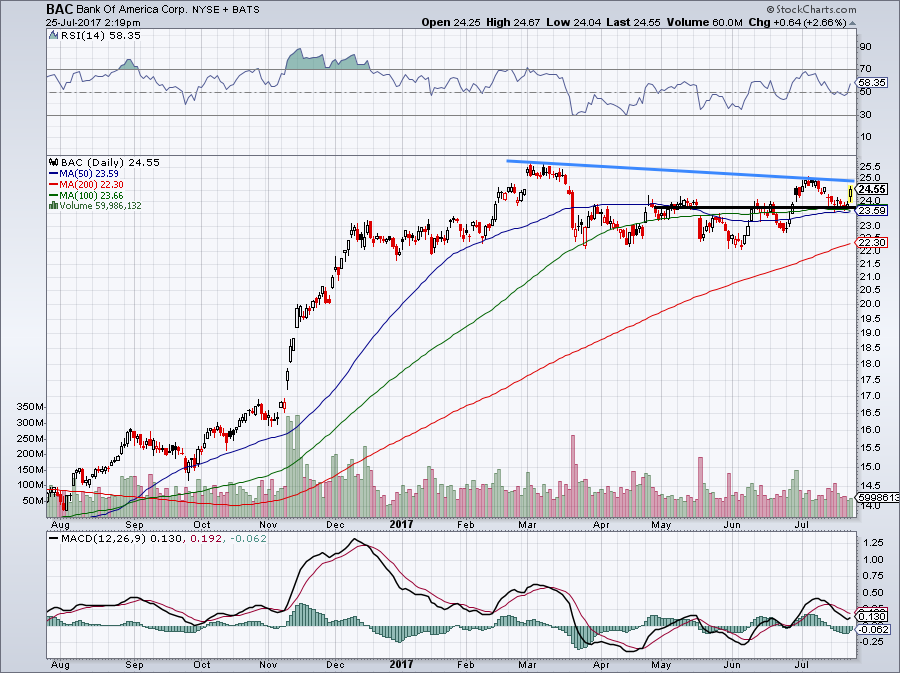The height and width of the screenshot is (673, 900).
Task: Click the Low 24.04 value in header
Action: [573, 22]
